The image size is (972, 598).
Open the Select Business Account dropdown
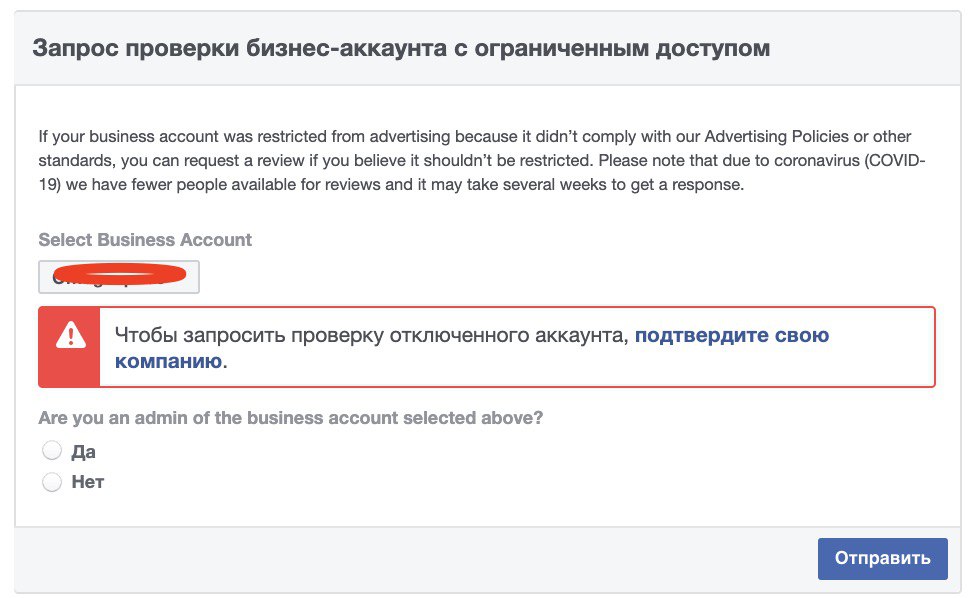tap(119, 277)
